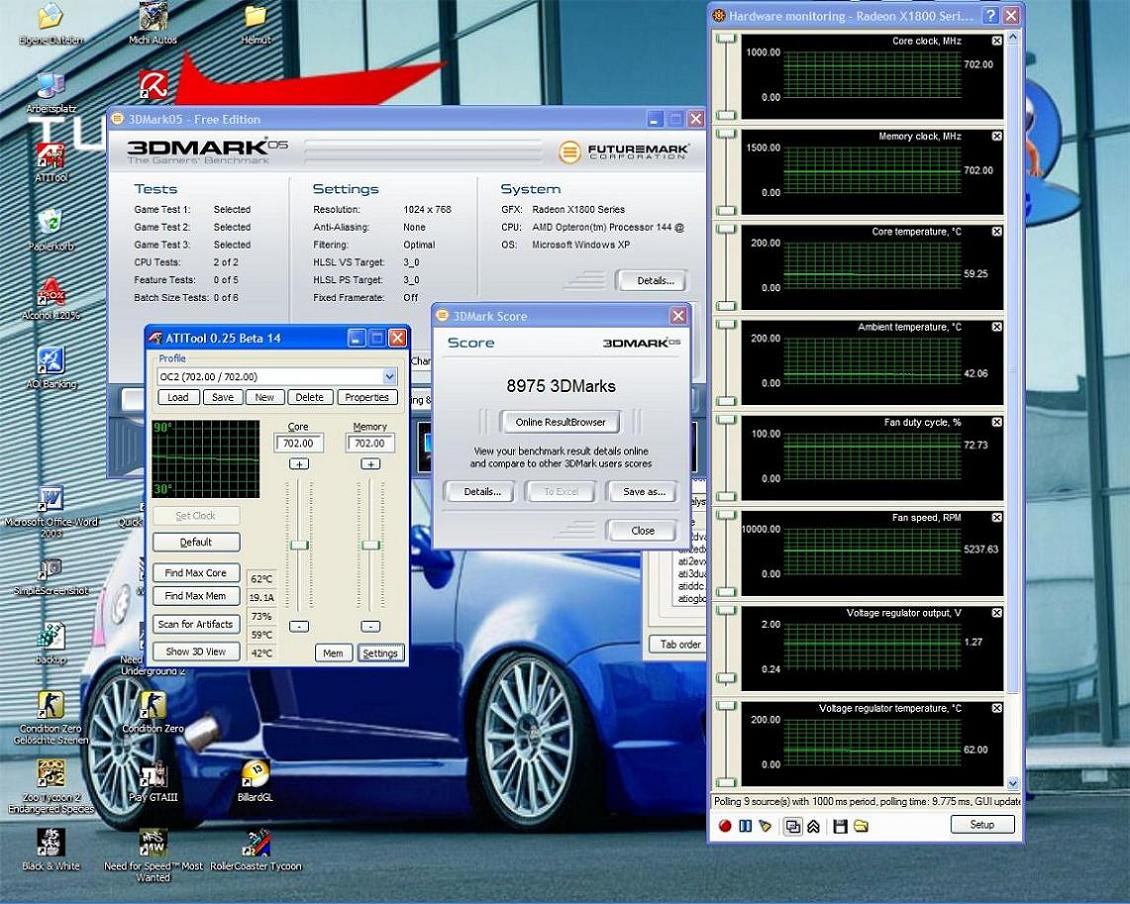The height and width of the screenshot is (904, 1130).
Task: Select Play GTAIII desktop shortcut
Action: point(153,781)
